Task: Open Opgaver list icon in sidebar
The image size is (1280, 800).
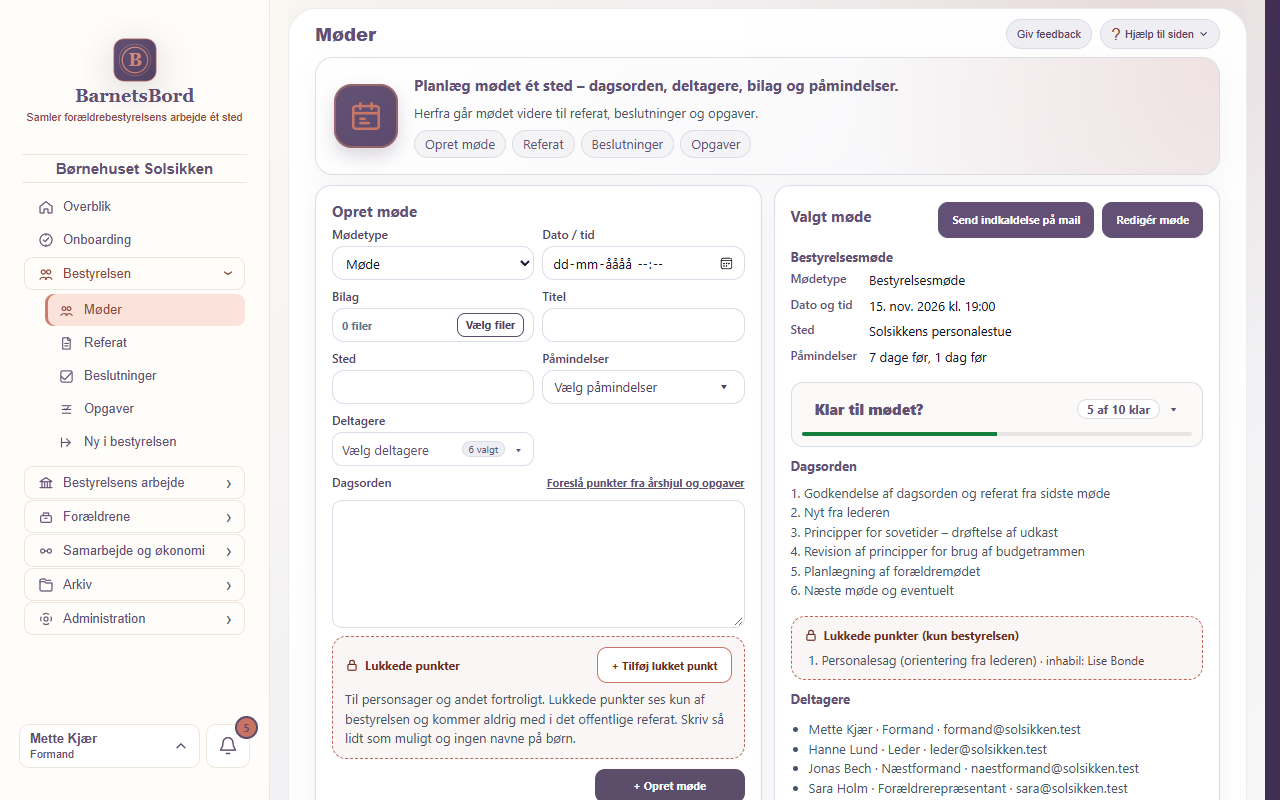Action: [x=67, y=409]
